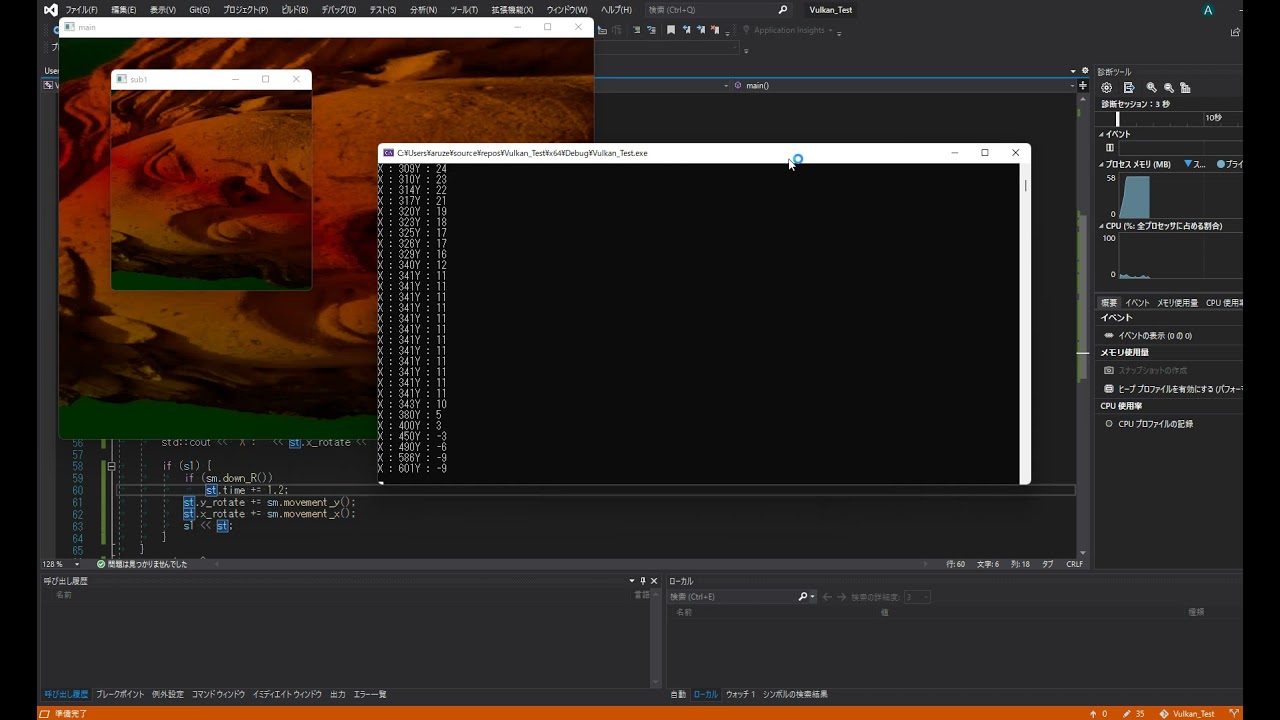Open the 128 % zoom dropdown
Viewport: 1280px width, 720px height.
pyautogui.click(x=78, y=564)
